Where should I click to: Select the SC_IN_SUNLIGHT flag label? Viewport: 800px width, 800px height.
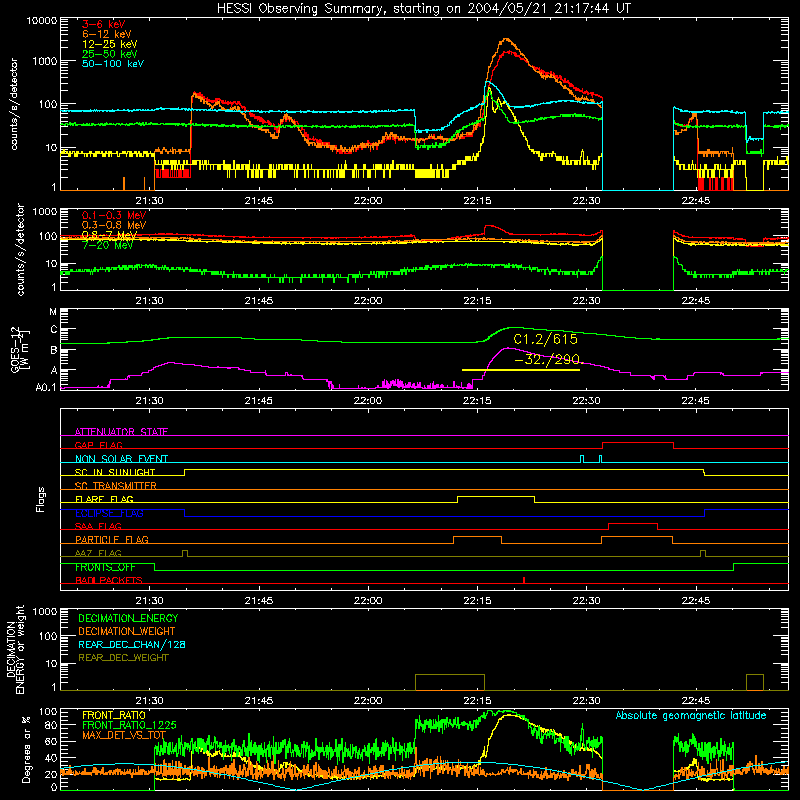(115, 472)
